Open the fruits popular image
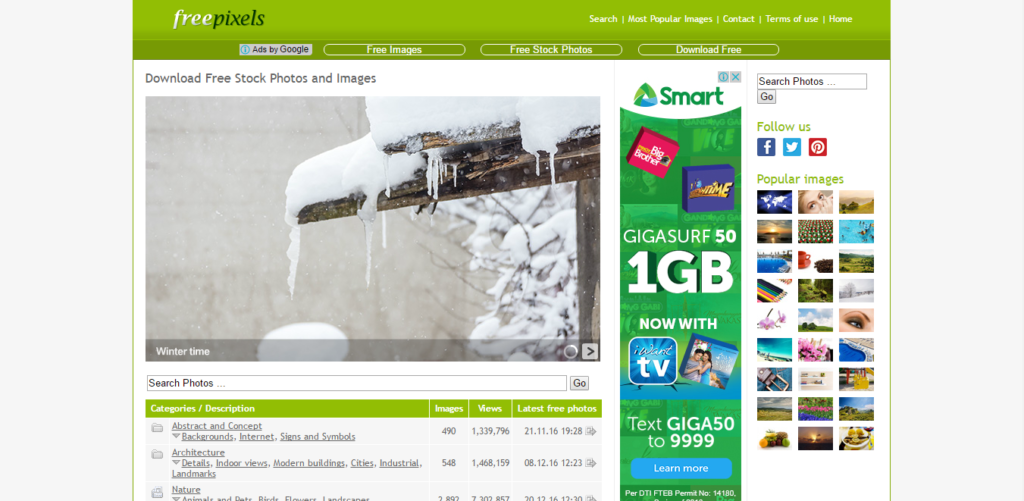Image resolution: width=1024 pixels, height=501 pixels. pyautogui.click(x=775, y=438)
